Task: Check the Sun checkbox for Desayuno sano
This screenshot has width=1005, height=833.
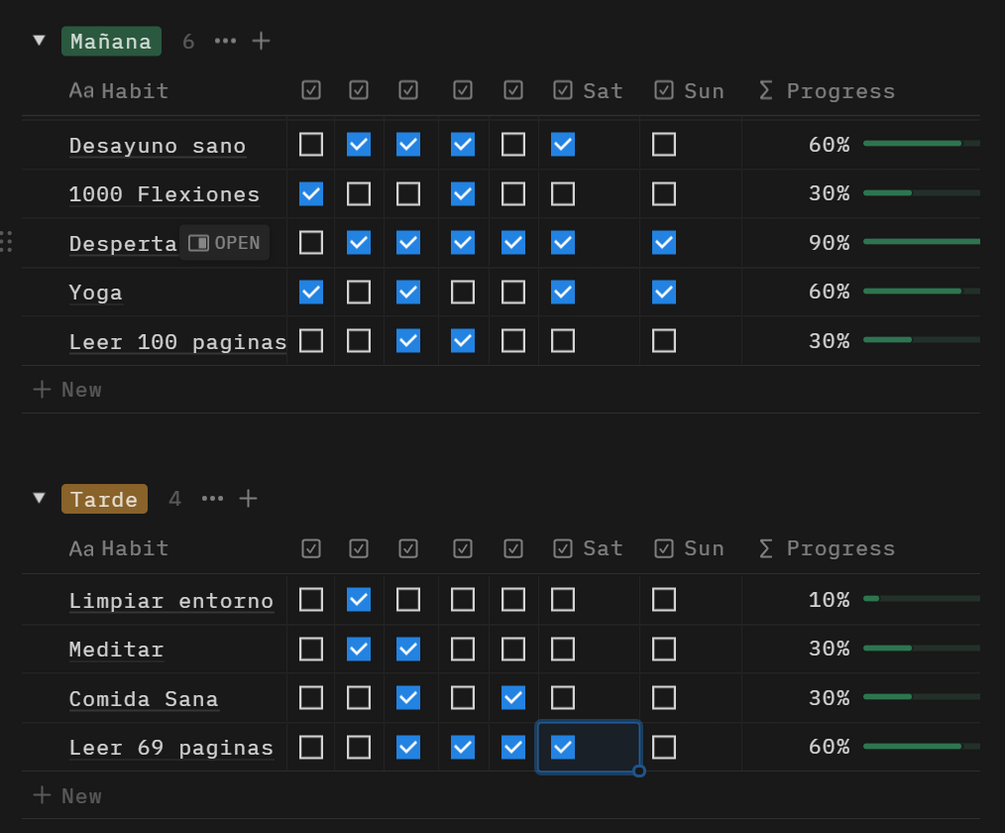Action: pyautogui.click(x=664, y=145)
